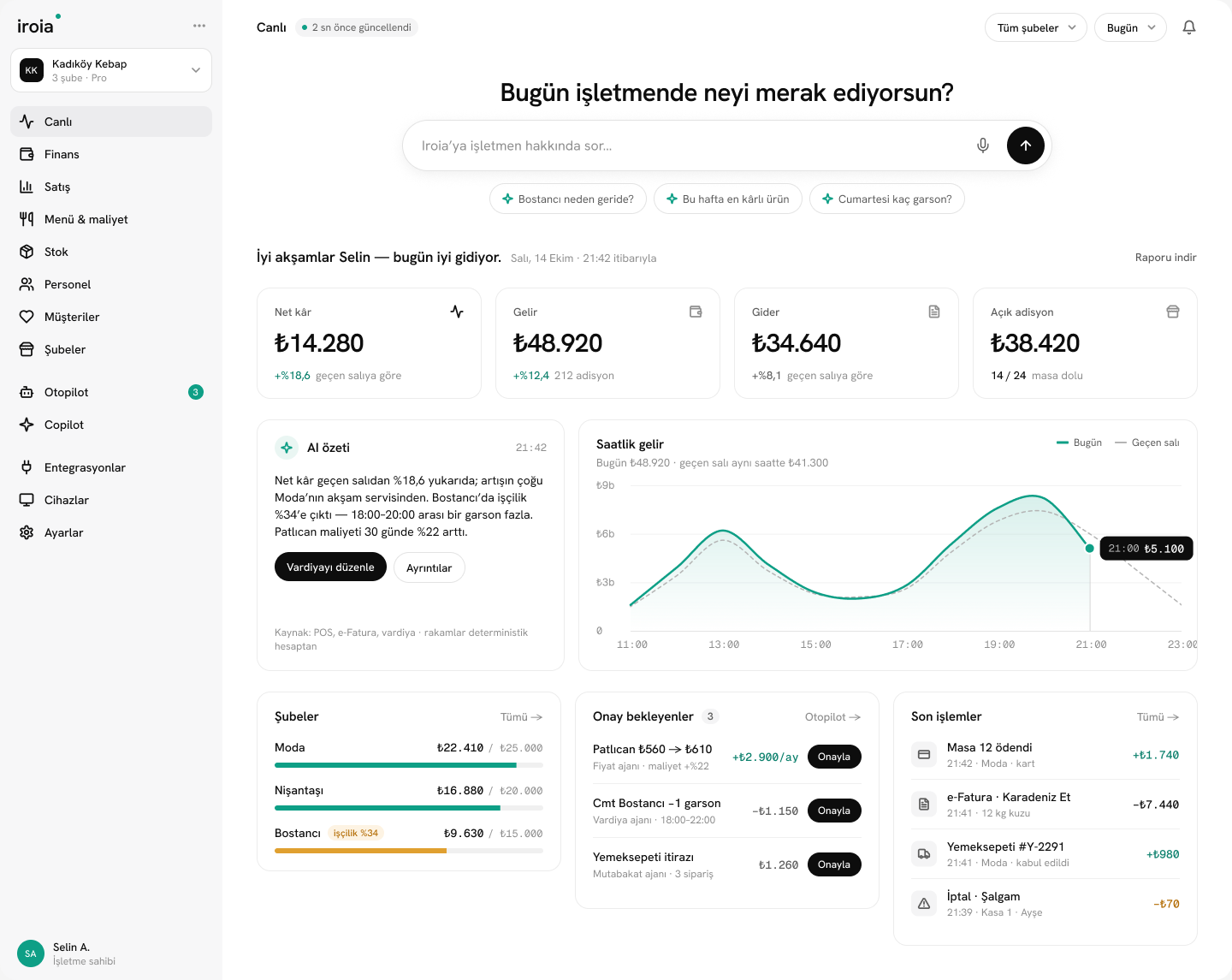Click the Bostancı revenue progress bar
This screenshot has height=980, width=1232.
[409, 851]
